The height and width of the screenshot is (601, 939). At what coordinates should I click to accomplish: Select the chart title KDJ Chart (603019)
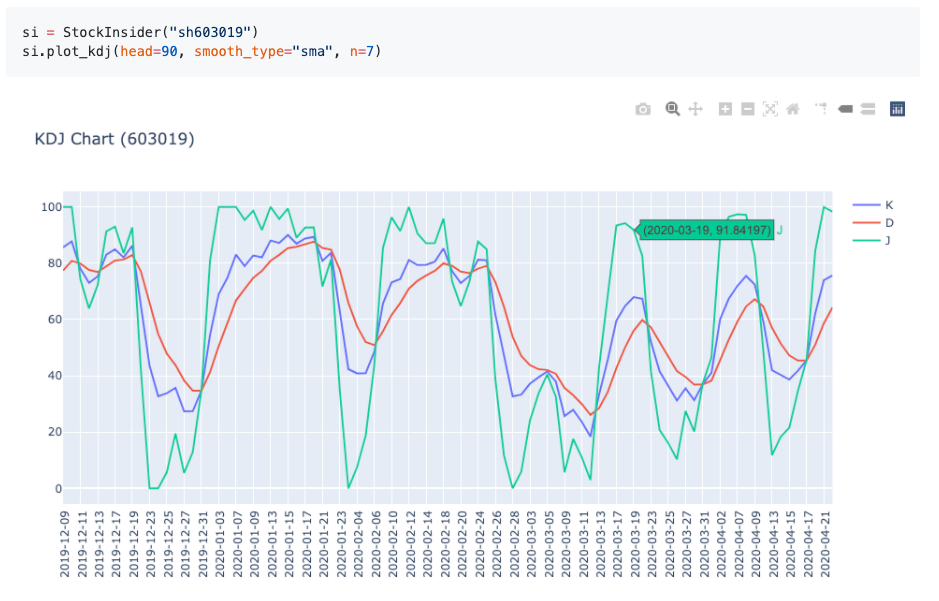pos(113,139)
